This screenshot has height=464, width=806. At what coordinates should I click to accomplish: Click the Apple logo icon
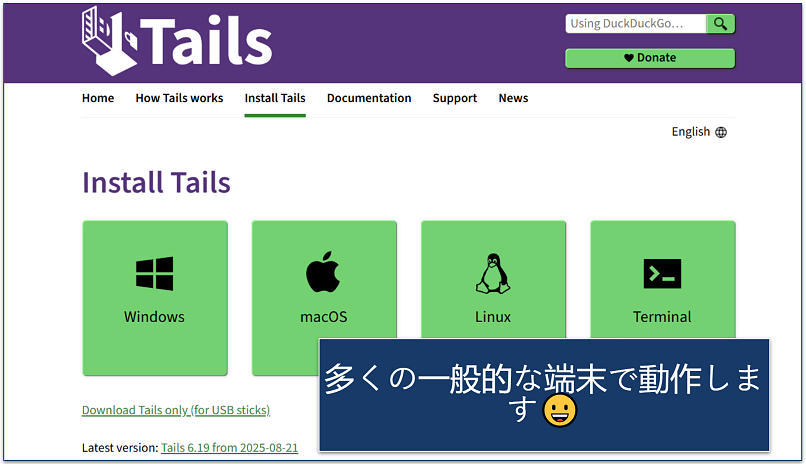pos(323,272)
